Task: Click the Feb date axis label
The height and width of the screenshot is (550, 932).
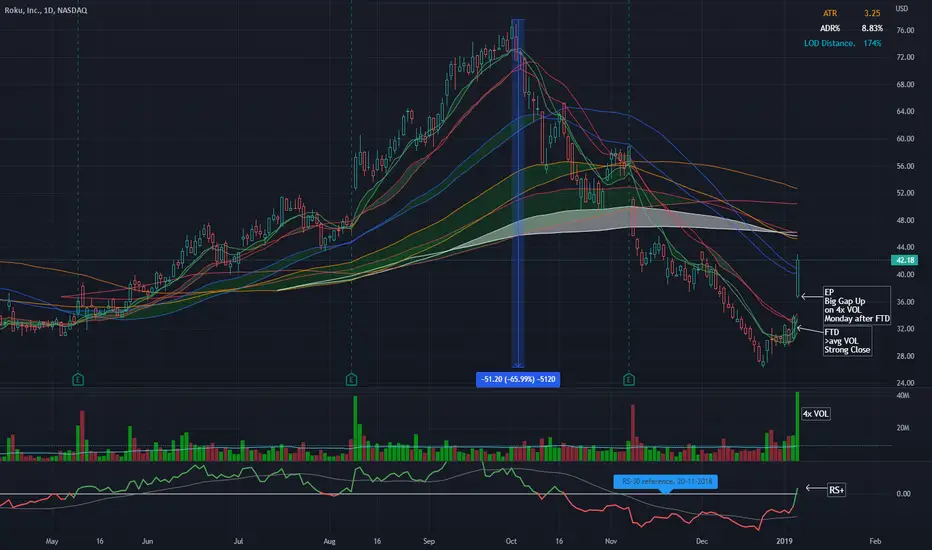Action: [875, 541]
